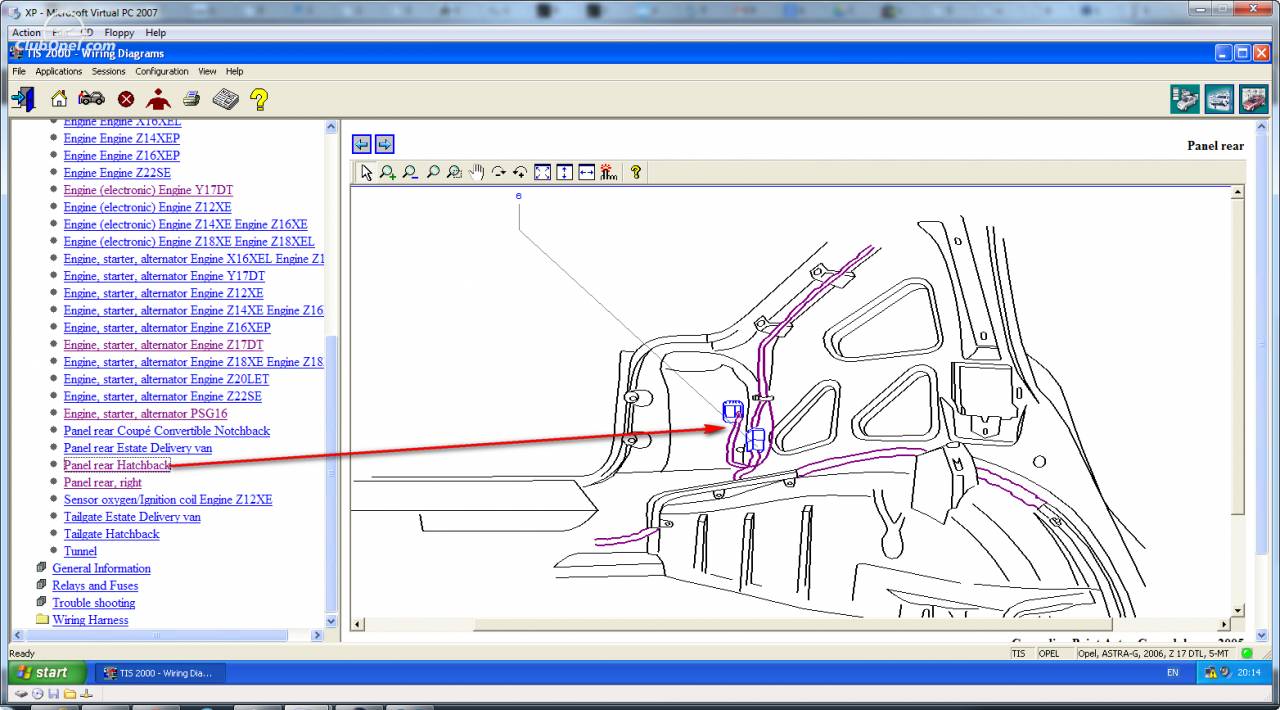Fit the diagram to width
This screenshot has width=1280, height=710.
[x=586, y=172]
